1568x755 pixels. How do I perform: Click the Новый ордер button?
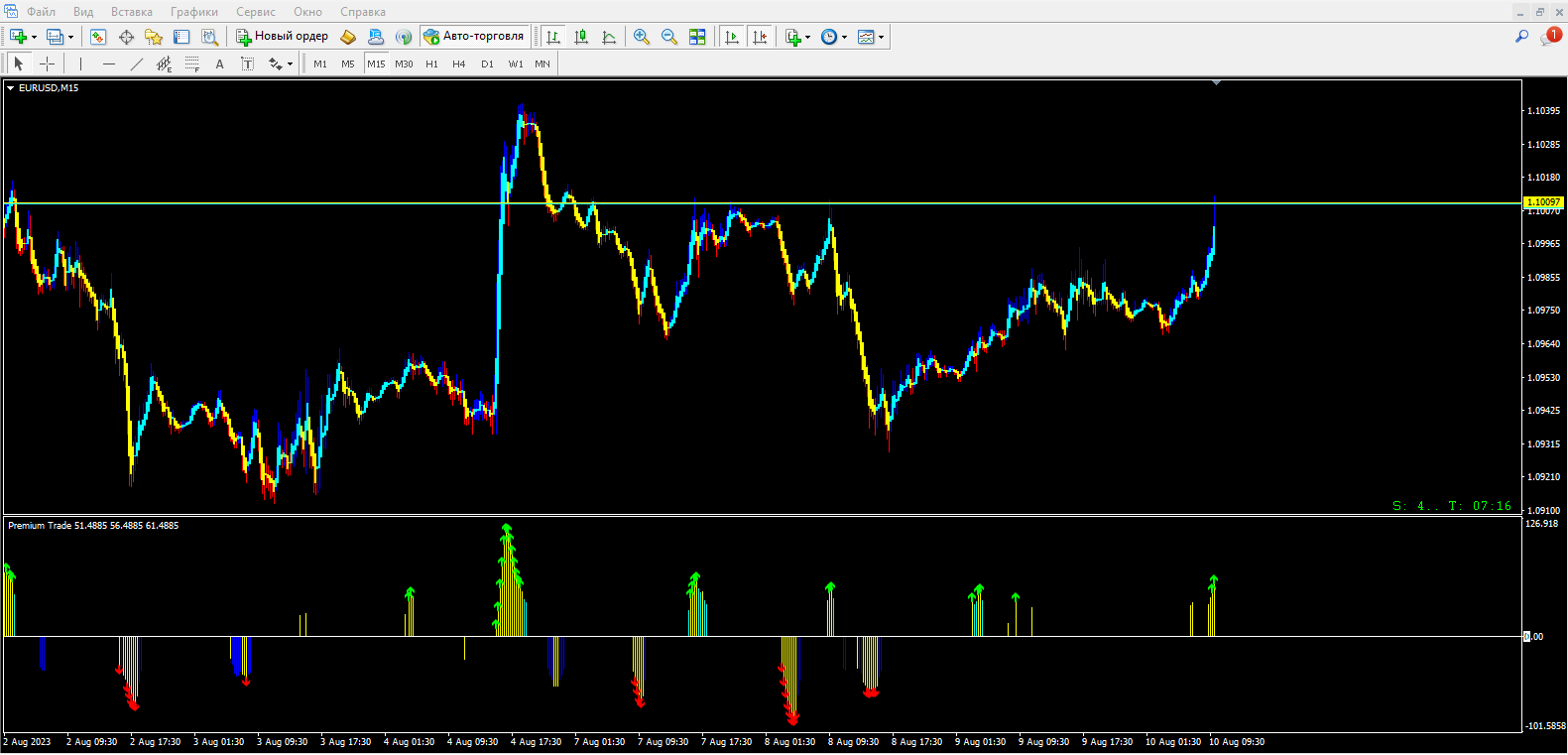tap(282, 37)
